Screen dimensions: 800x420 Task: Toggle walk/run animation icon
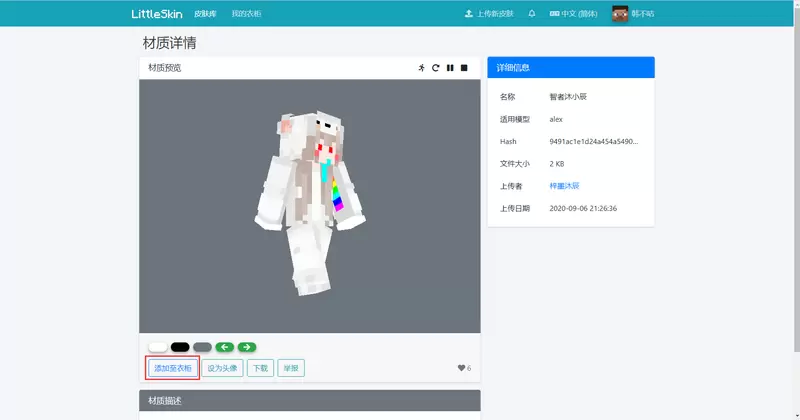click(x=421, y=68)
